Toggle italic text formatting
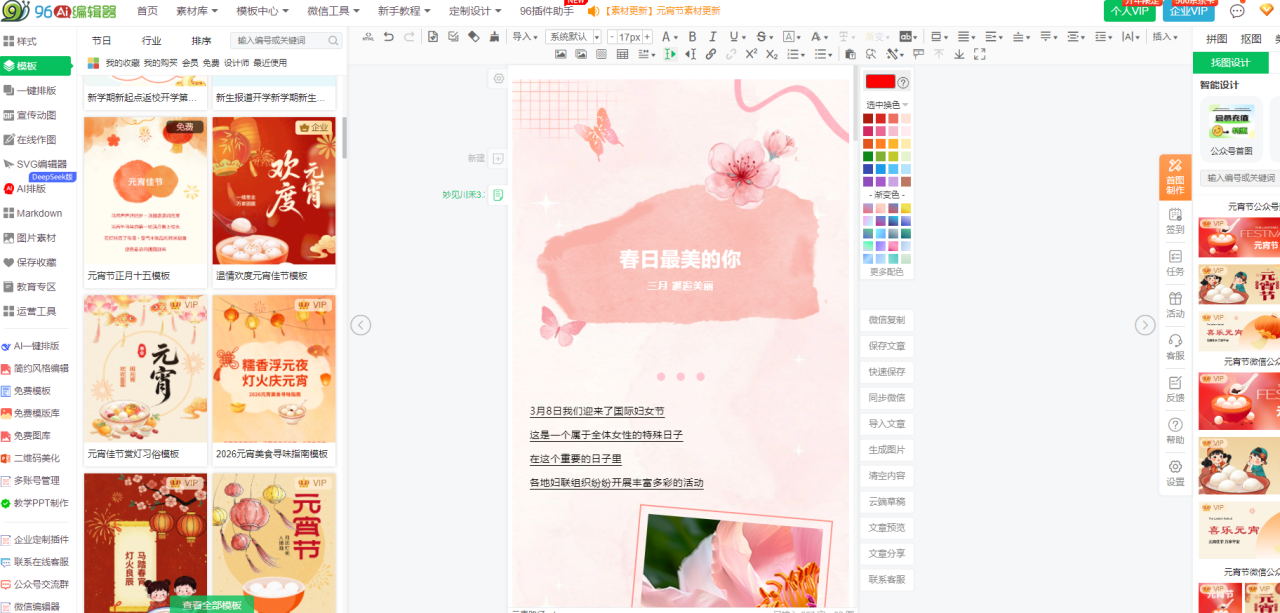The height and width of the screenshot is (613, 1280). [x=713, y=37]
